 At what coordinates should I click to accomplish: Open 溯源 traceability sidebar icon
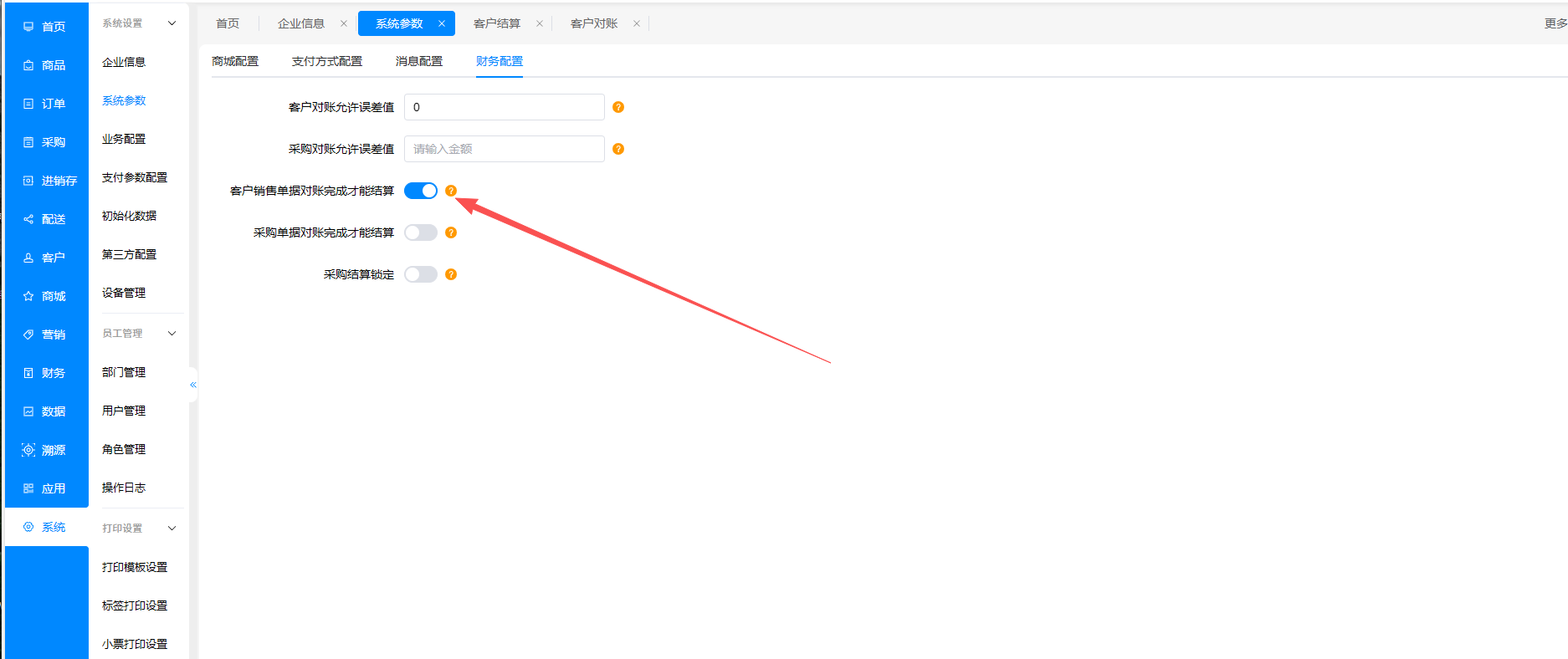click(x=28, y=450)
